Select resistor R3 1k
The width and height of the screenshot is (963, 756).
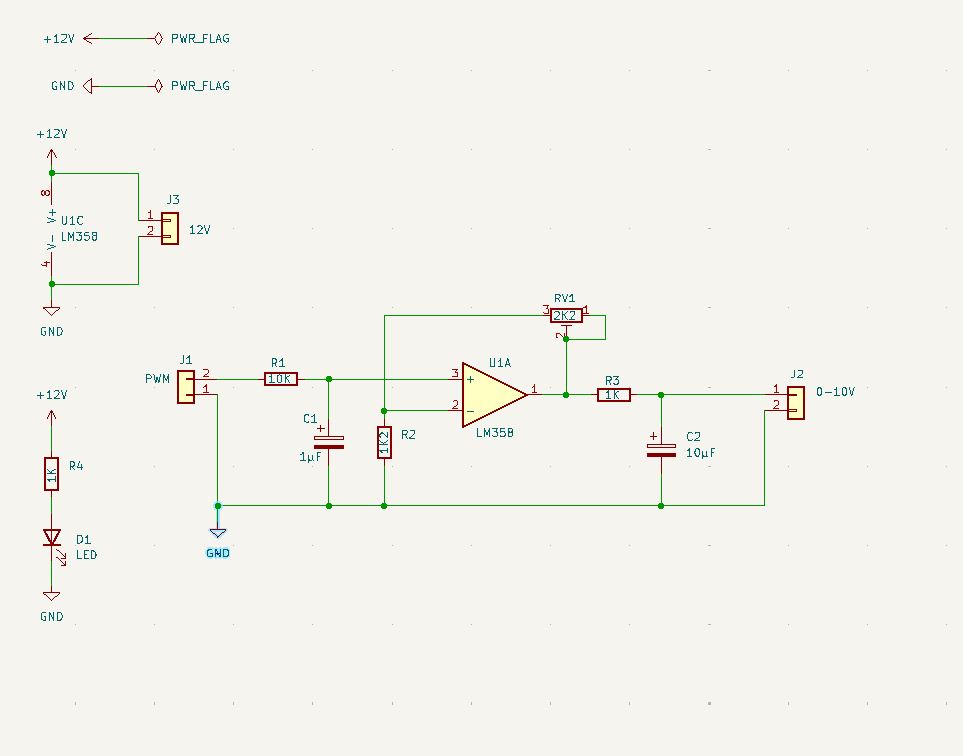[x=614, y=395]
